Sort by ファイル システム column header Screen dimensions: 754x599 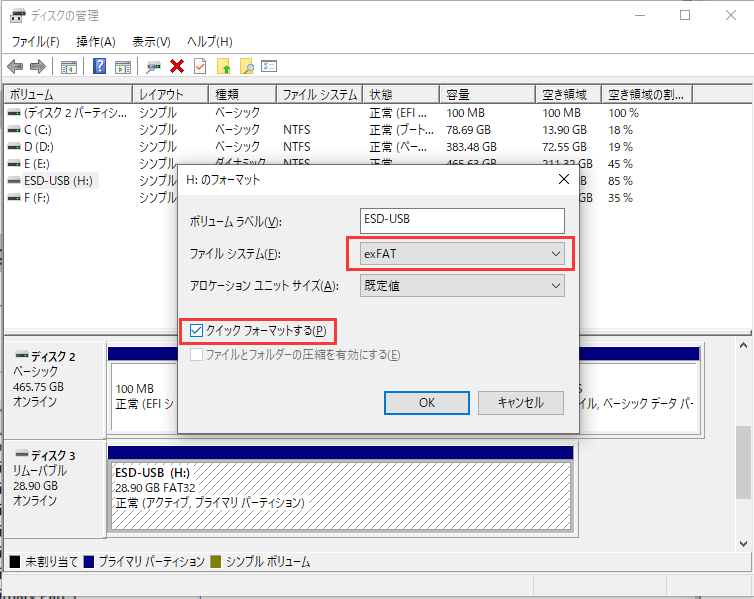click(320, 94)
